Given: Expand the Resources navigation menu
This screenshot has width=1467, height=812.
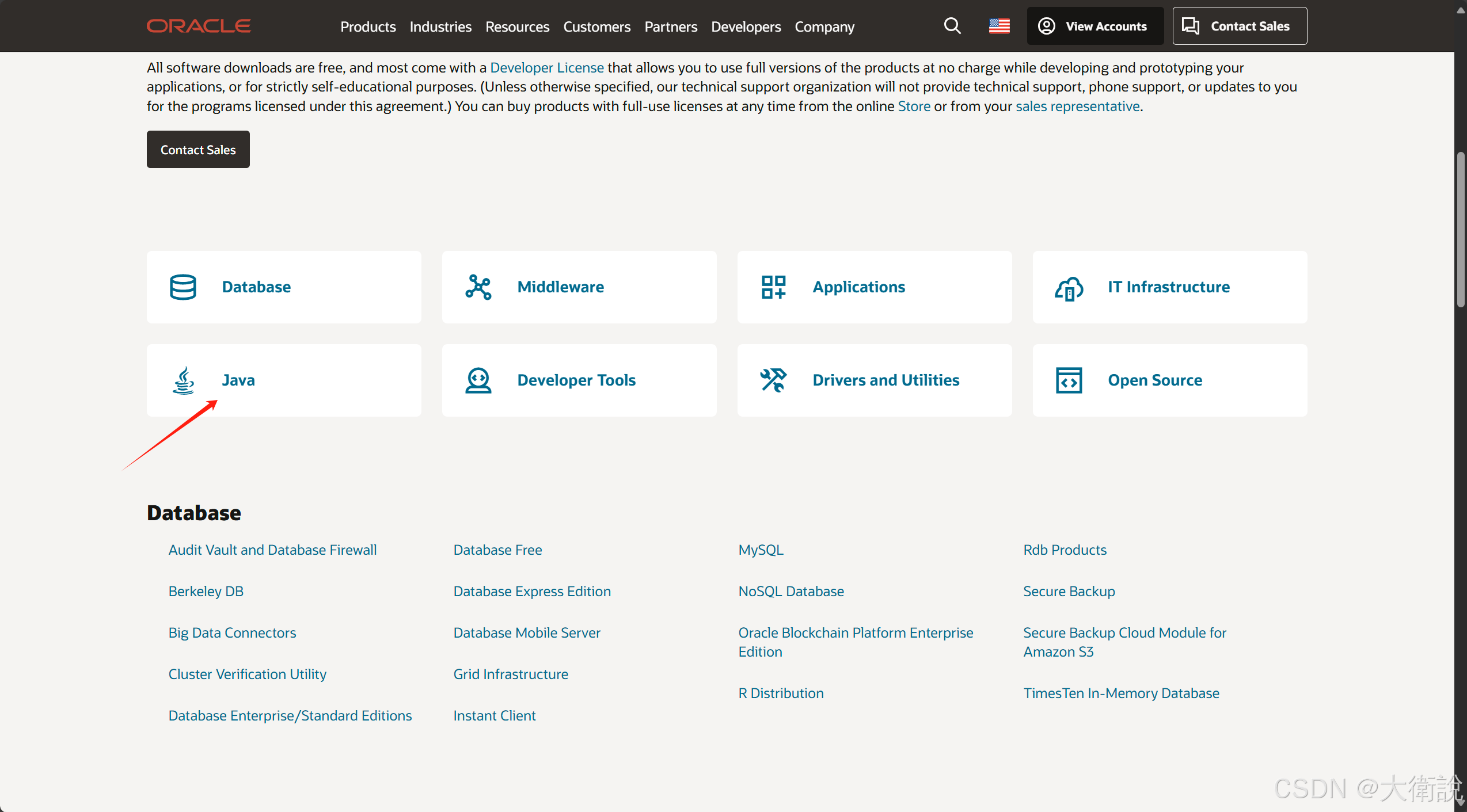Looking at the screenshot, I should click(517, 26).
